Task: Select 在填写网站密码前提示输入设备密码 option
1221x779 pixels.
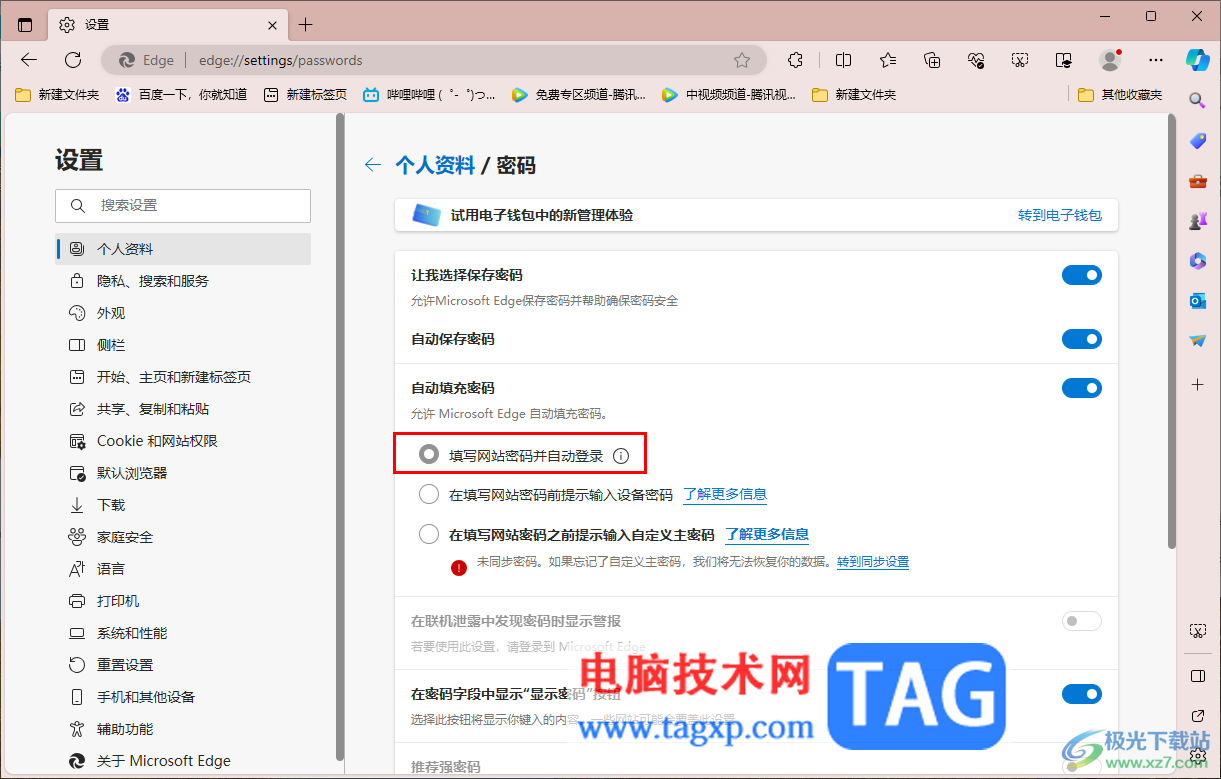Action: click(x=429, y=493)
